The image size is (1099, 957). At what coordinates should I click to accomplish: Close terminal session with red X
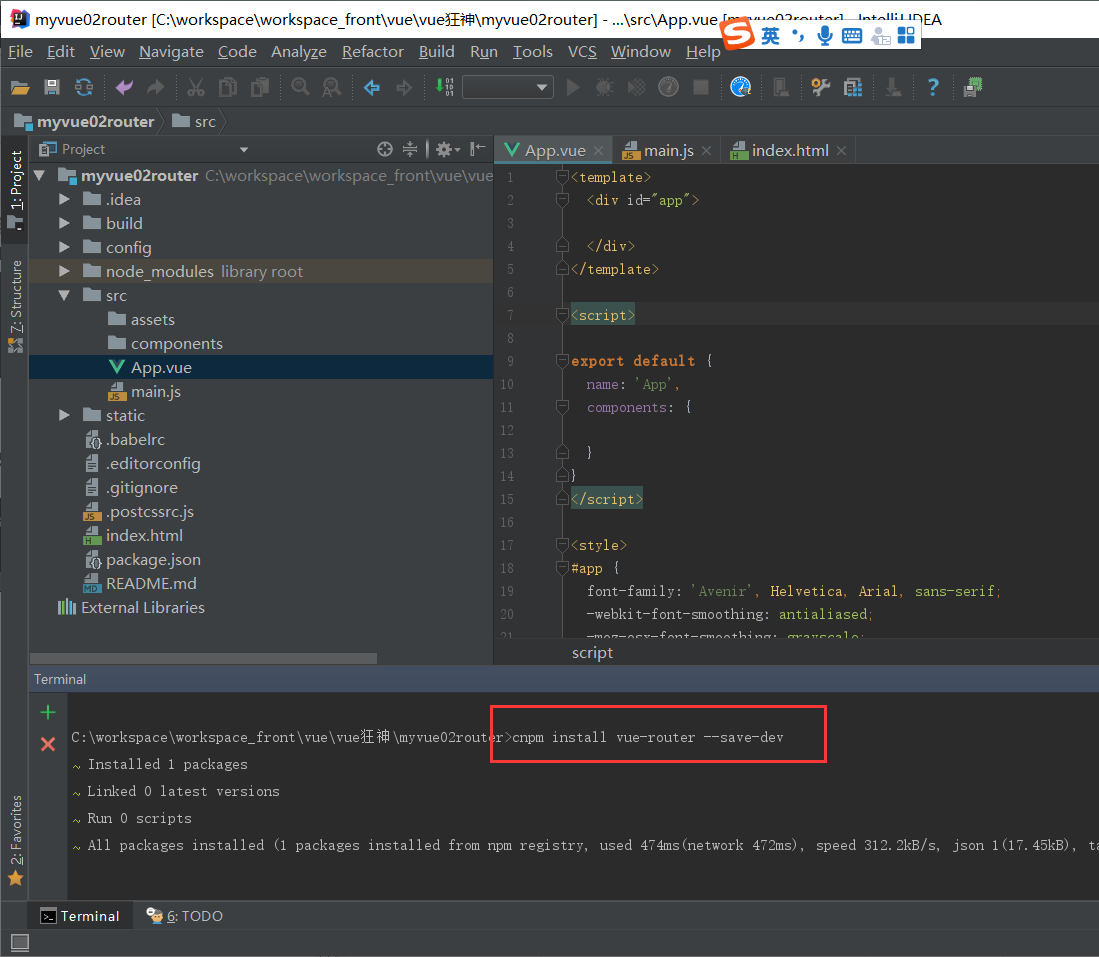[x=48, y=744]
